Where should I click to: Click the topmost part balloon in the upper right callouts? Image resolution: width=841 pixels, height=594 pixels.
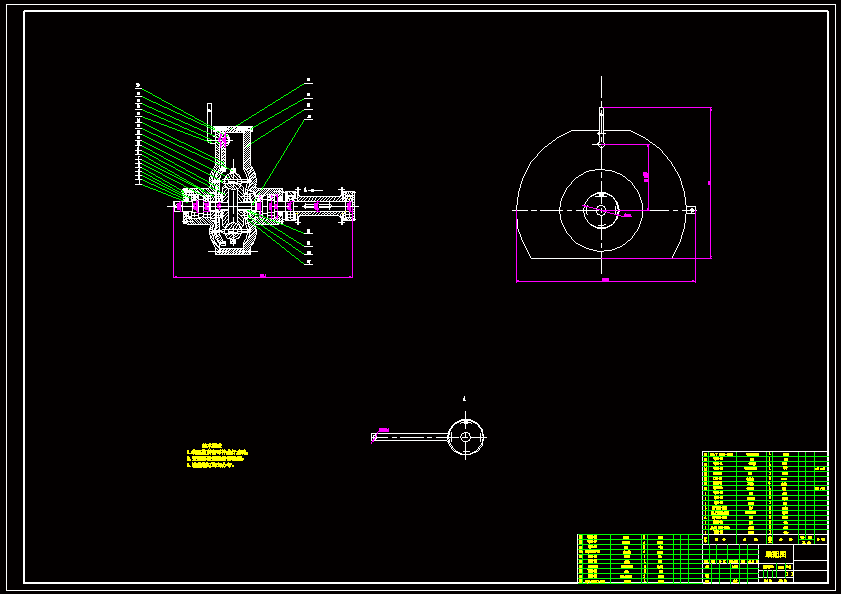tap(308, 80)
